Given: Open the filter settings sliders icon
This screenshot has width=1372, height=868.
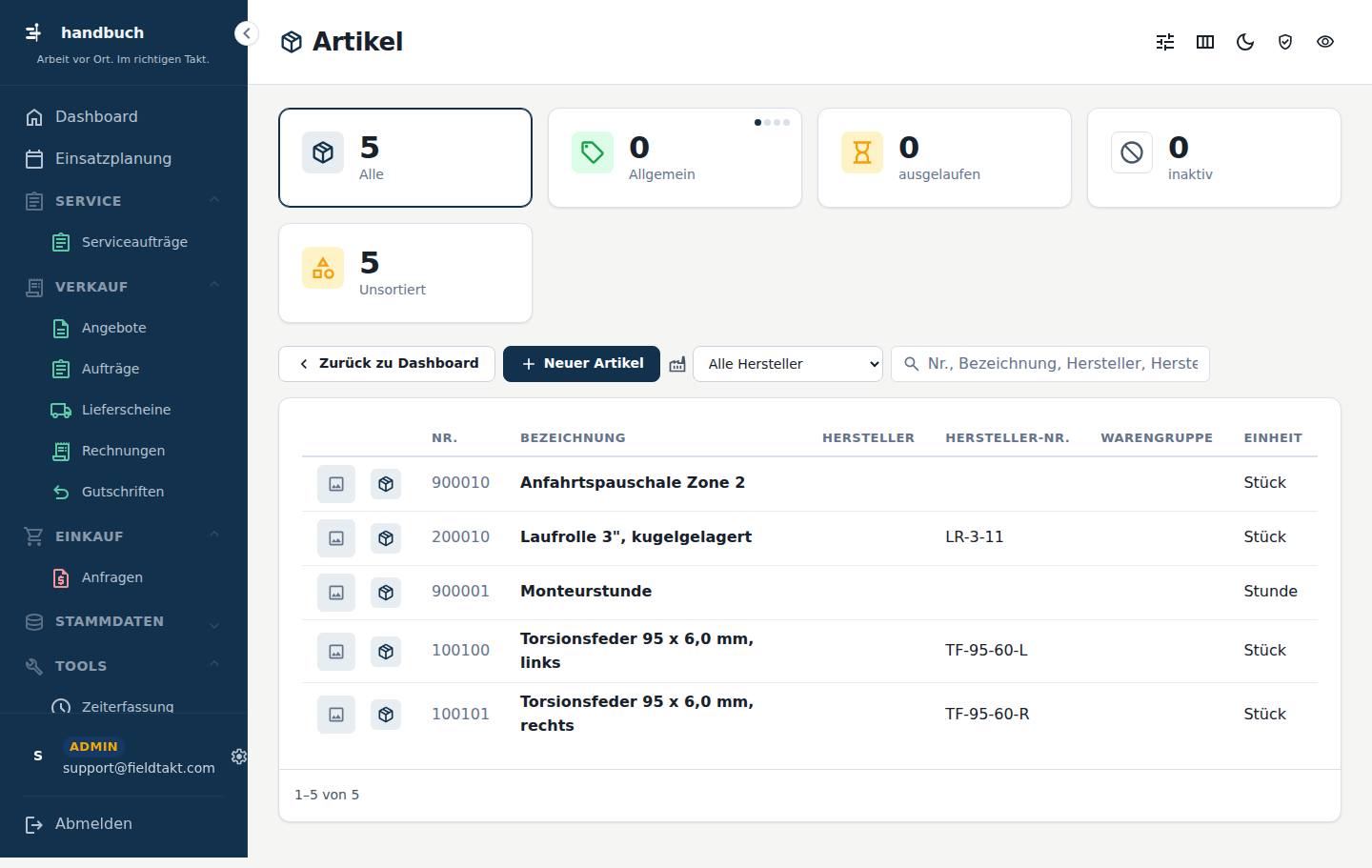Looking at the screenshot, I should pos(1165,42).
